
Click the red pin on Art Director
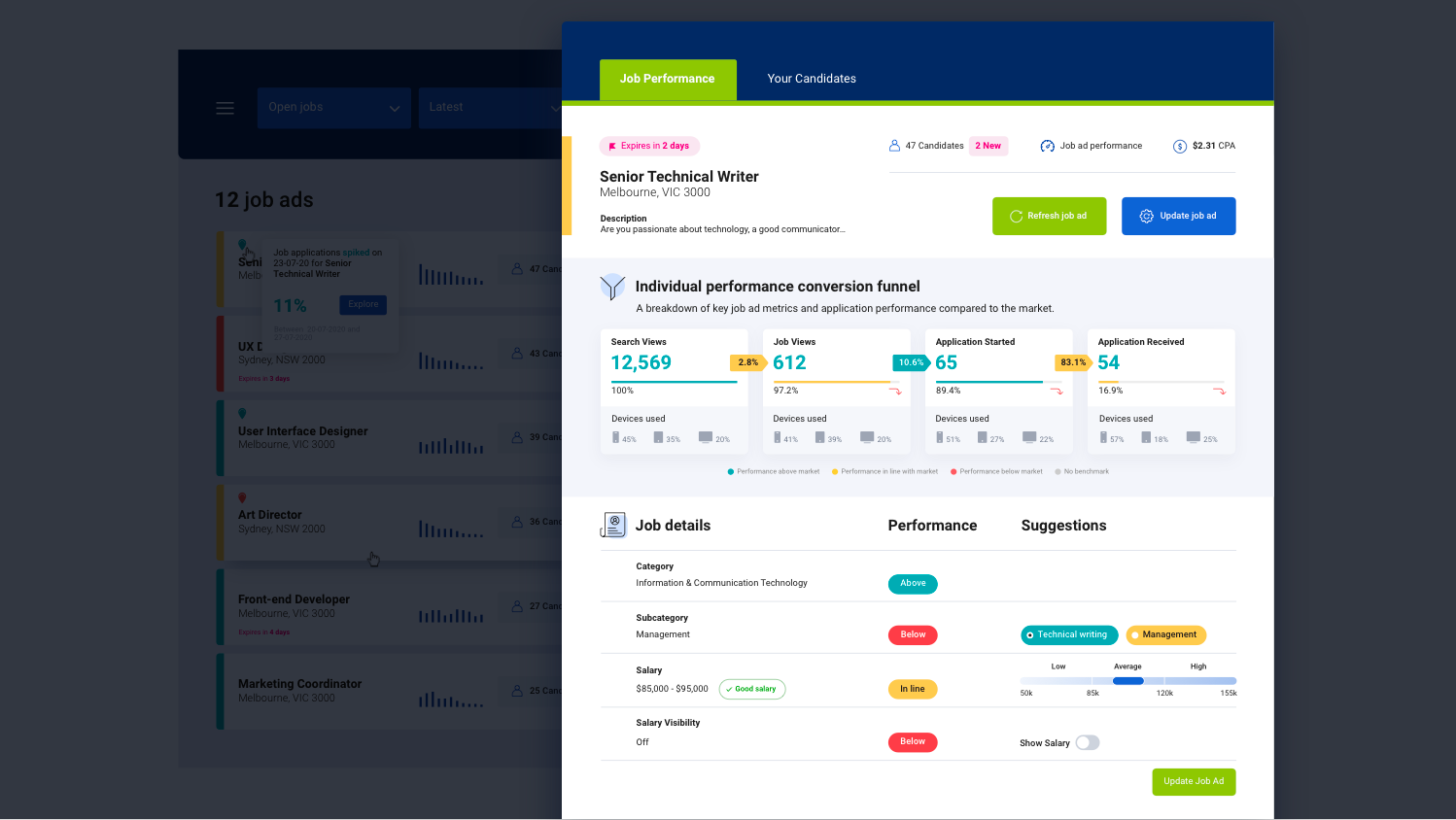coord(242,497)
